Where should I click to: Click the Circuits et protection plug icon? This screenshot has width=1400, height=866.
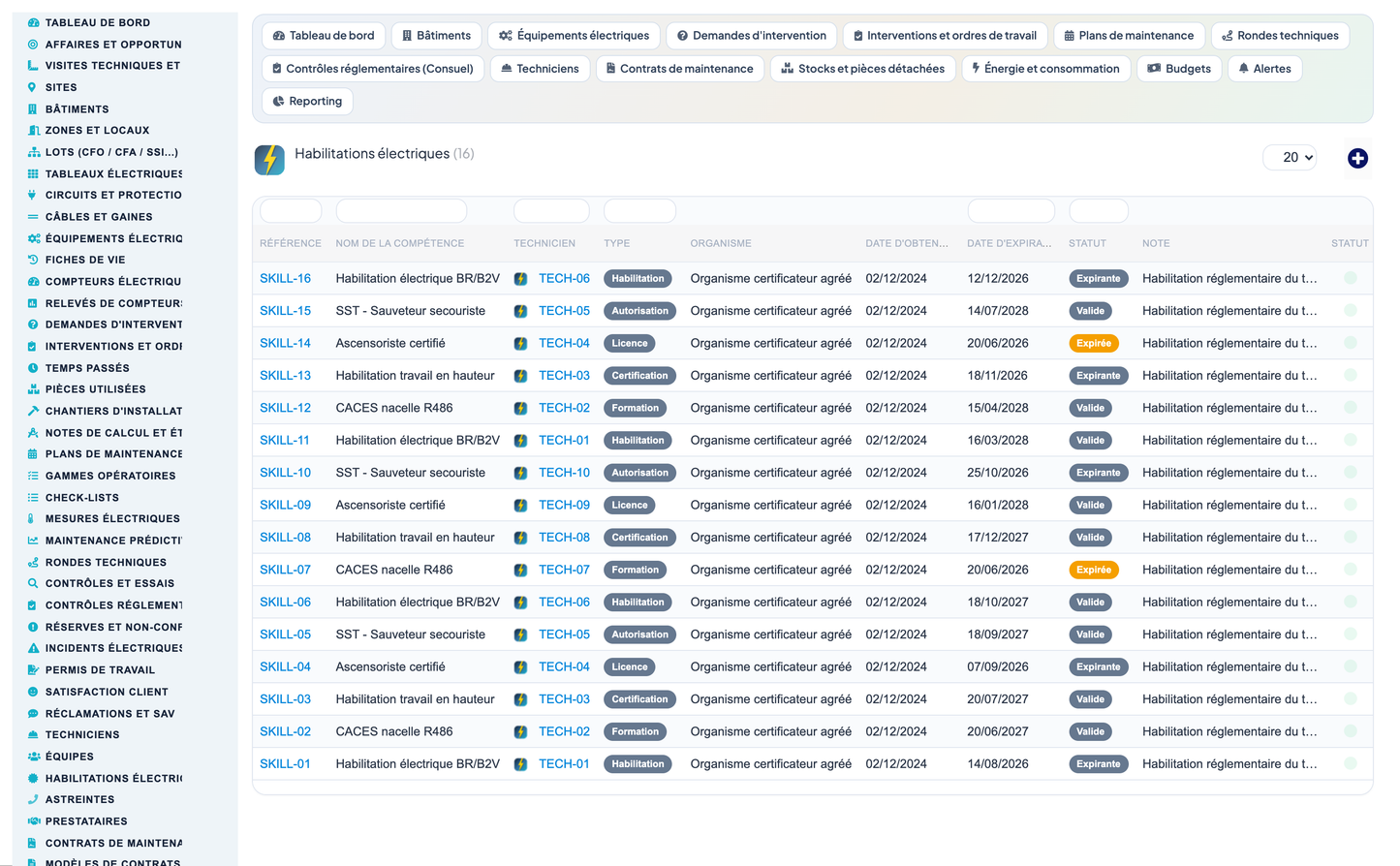point(33,195)
